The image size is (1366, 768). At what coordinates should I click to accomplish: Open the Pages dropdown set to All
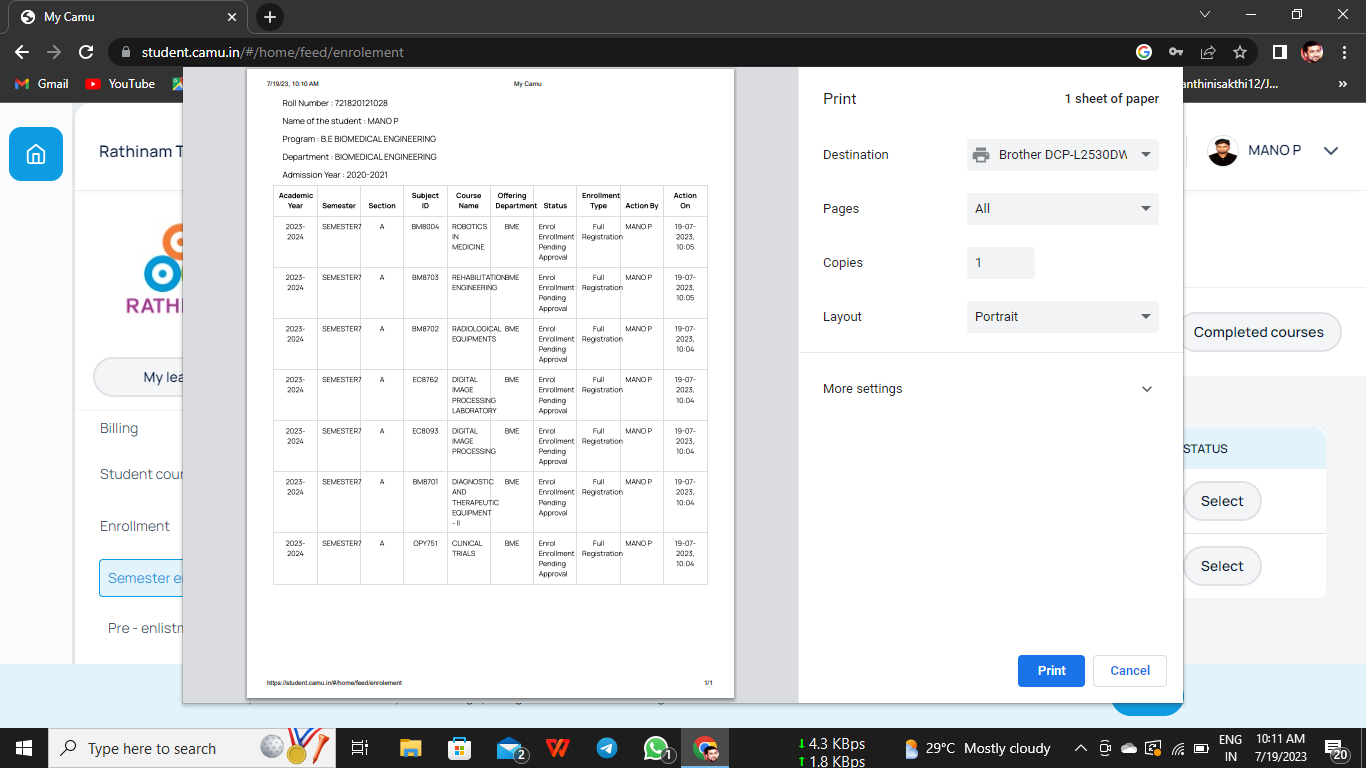pyautogui.click(x=1062, y=209)
